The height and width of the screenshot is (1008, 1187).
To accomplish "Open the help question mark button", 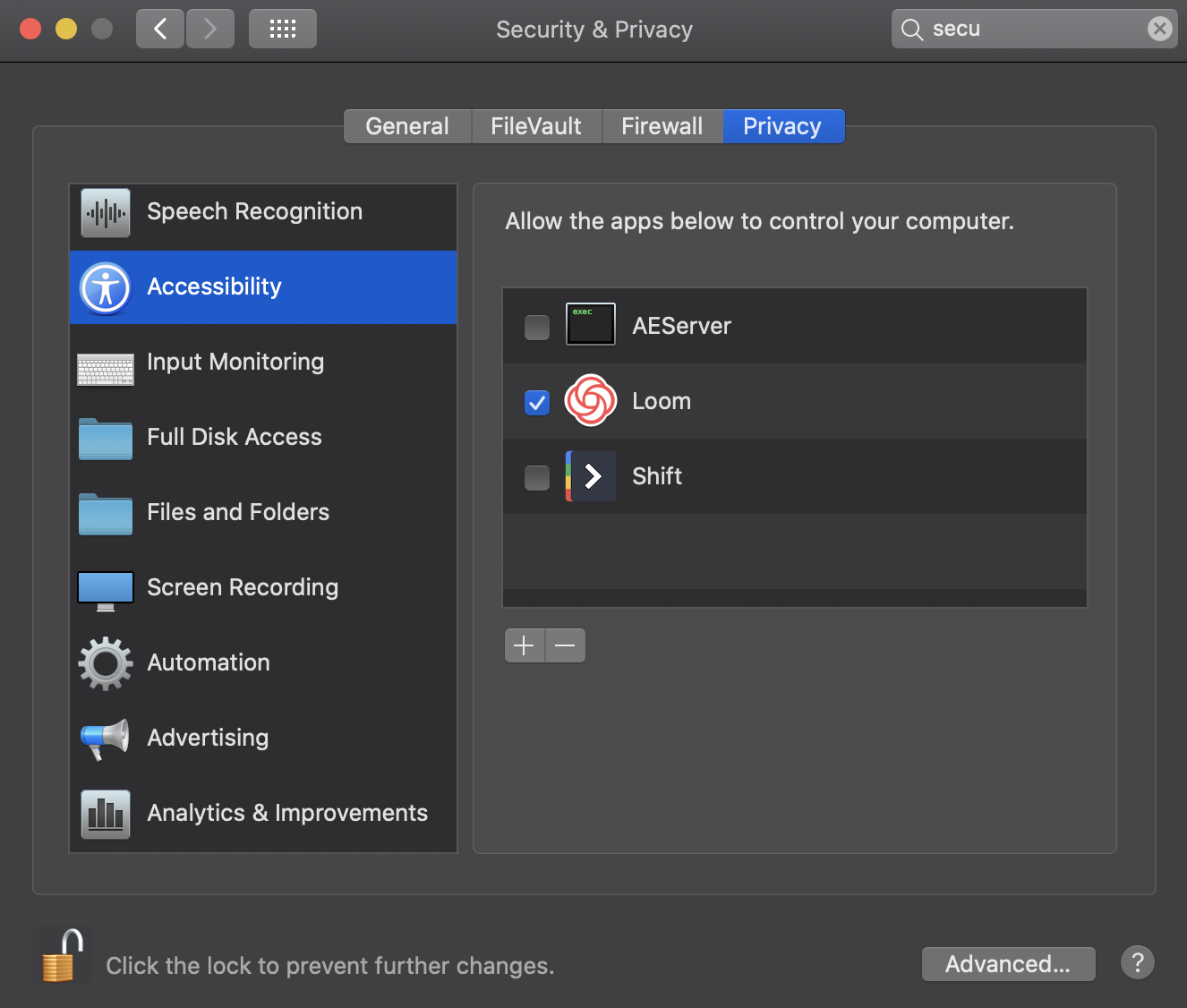I will [1137, 963].
